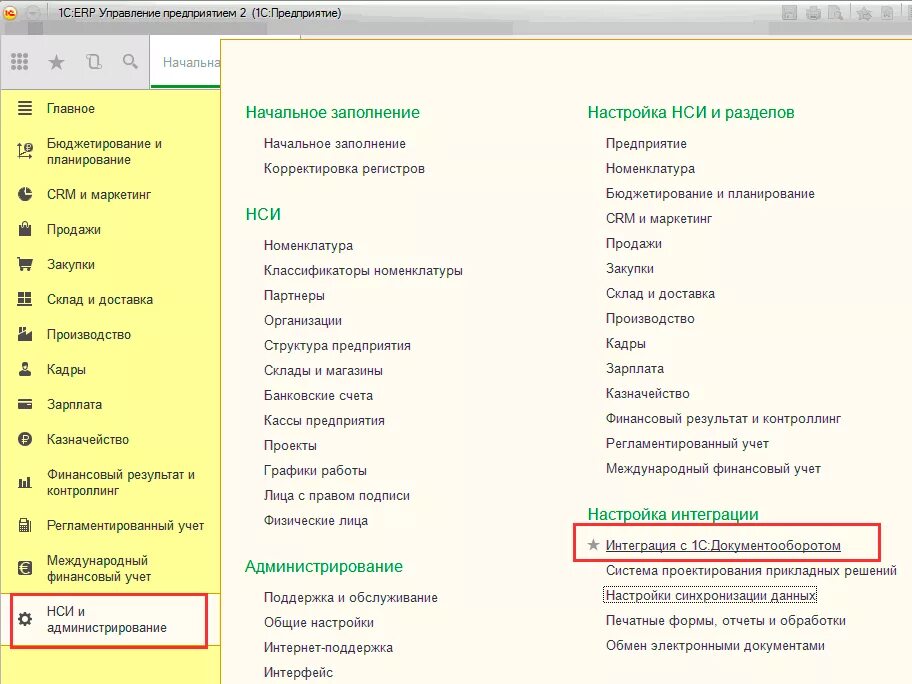Click add-to-favorites star in title bar

tap(864, 12)
